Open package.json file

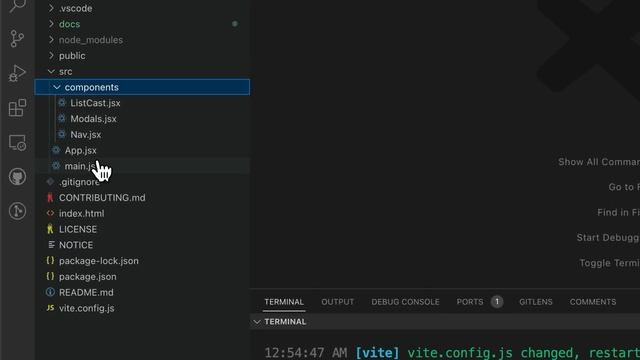coord(142,277)
